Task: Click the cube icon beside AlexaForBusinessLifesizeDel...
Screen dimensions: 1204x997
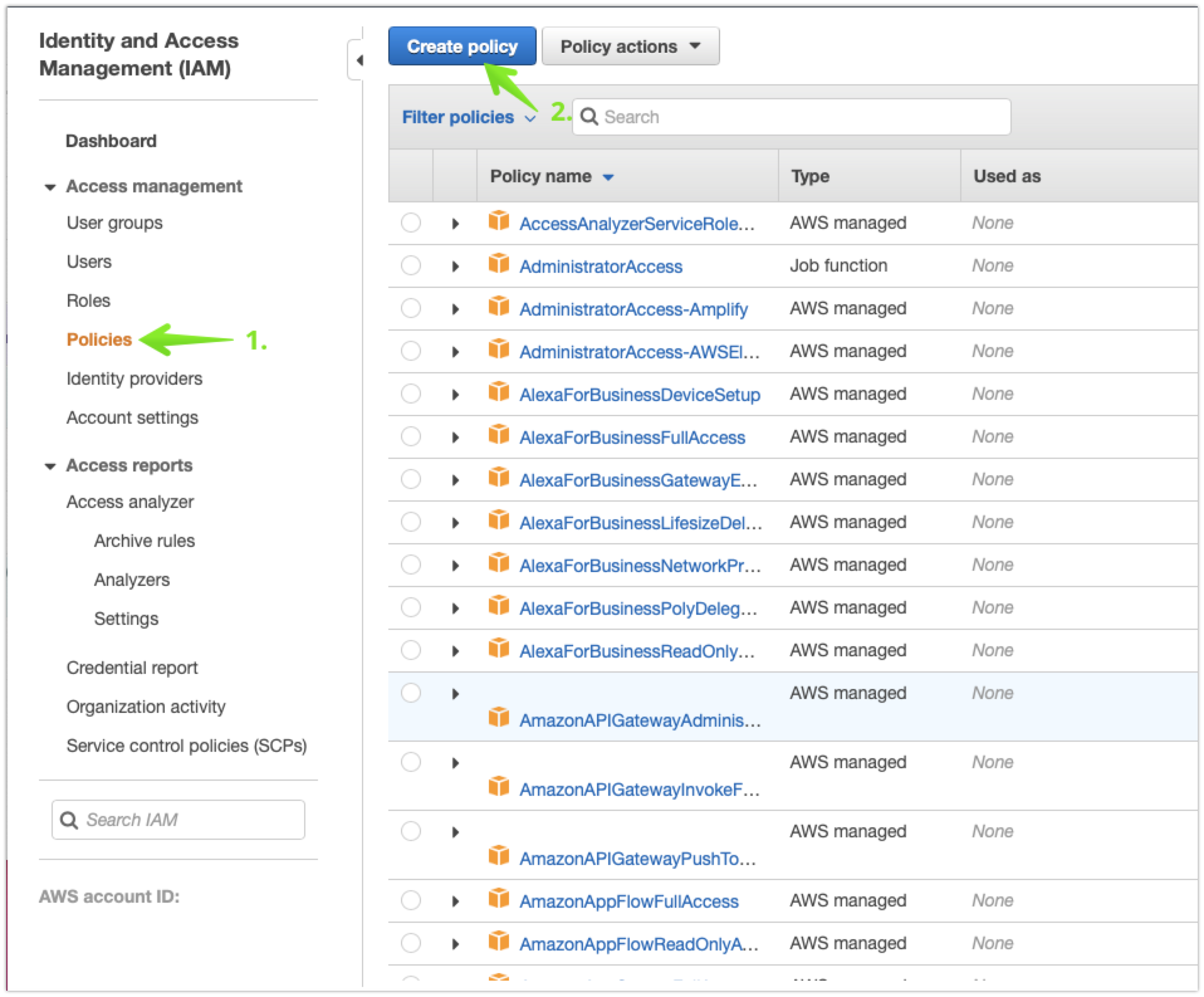Action: coord(499,521)
